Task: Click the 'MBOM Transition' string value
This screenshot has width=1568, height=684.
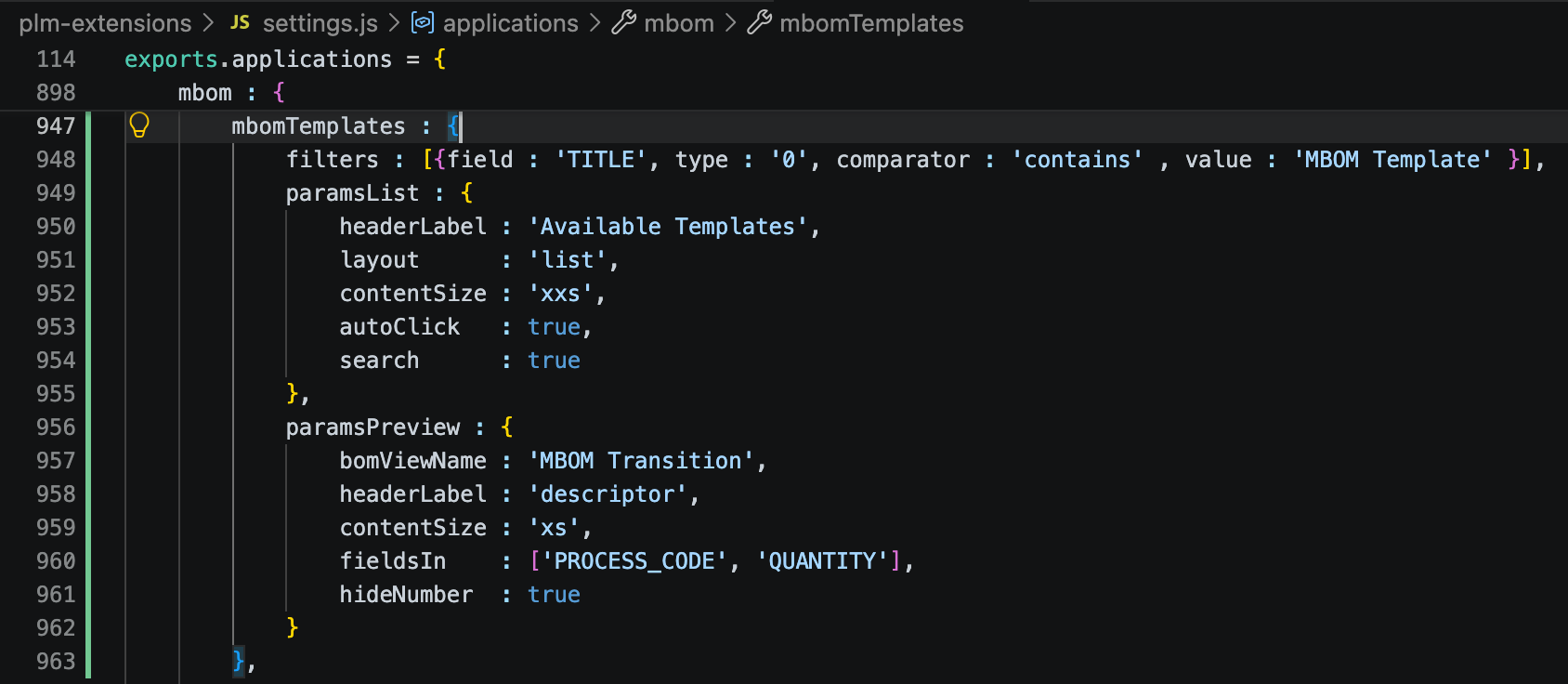Action: coord(641,461)
